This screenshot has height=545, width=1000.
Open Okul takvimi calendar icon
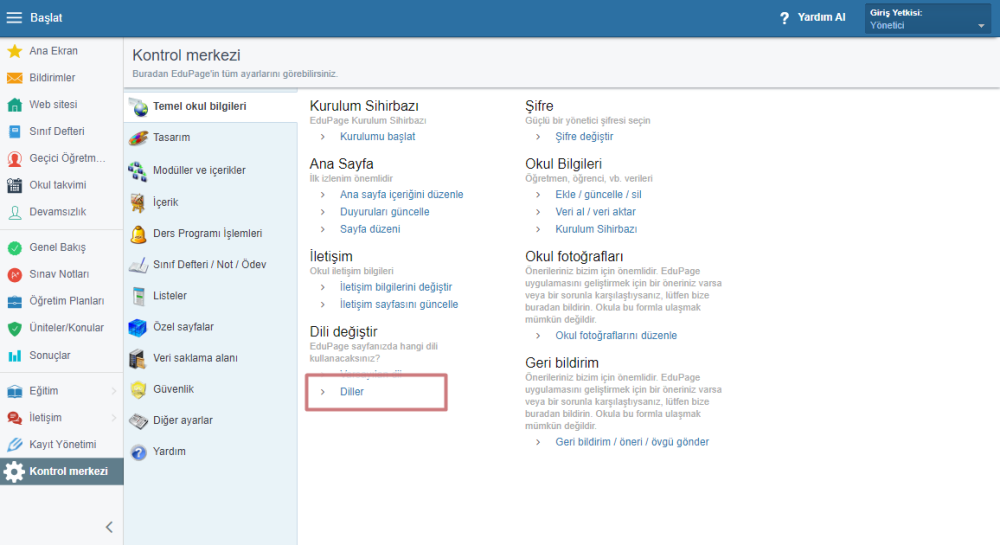point(14,185)
